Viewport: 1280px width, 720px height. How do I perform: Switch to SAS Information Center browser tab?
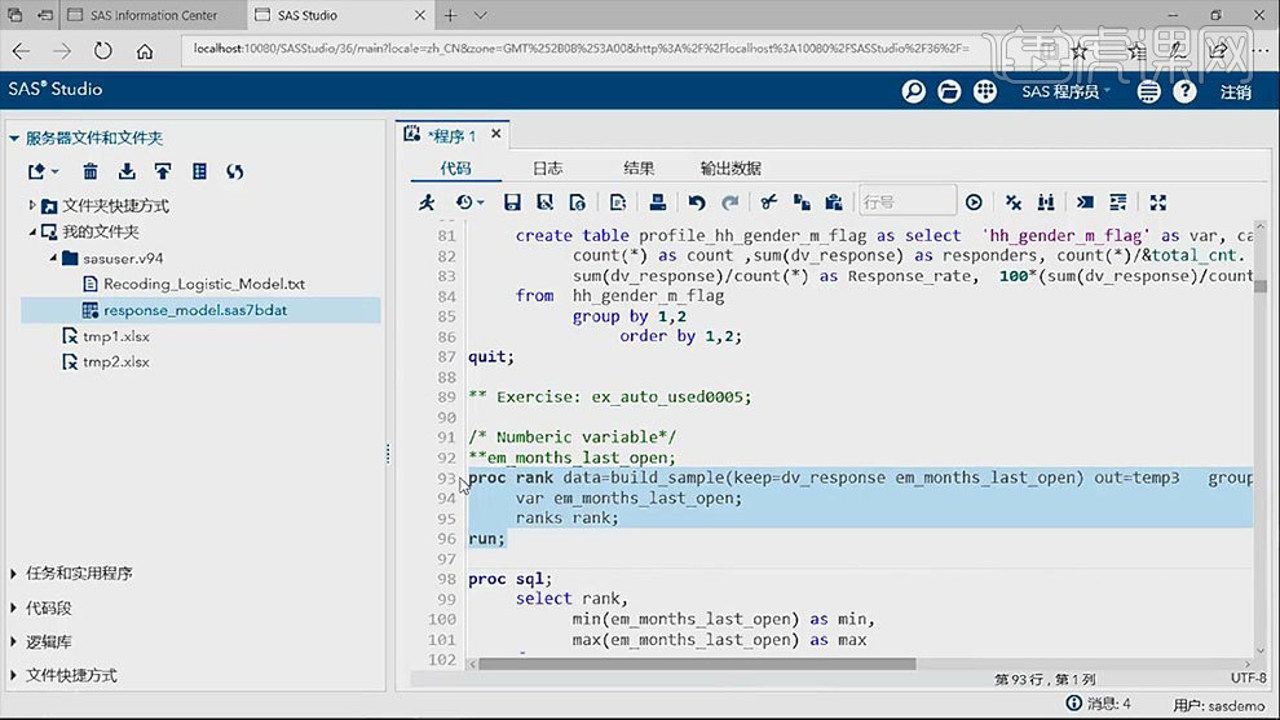(152, 16)
